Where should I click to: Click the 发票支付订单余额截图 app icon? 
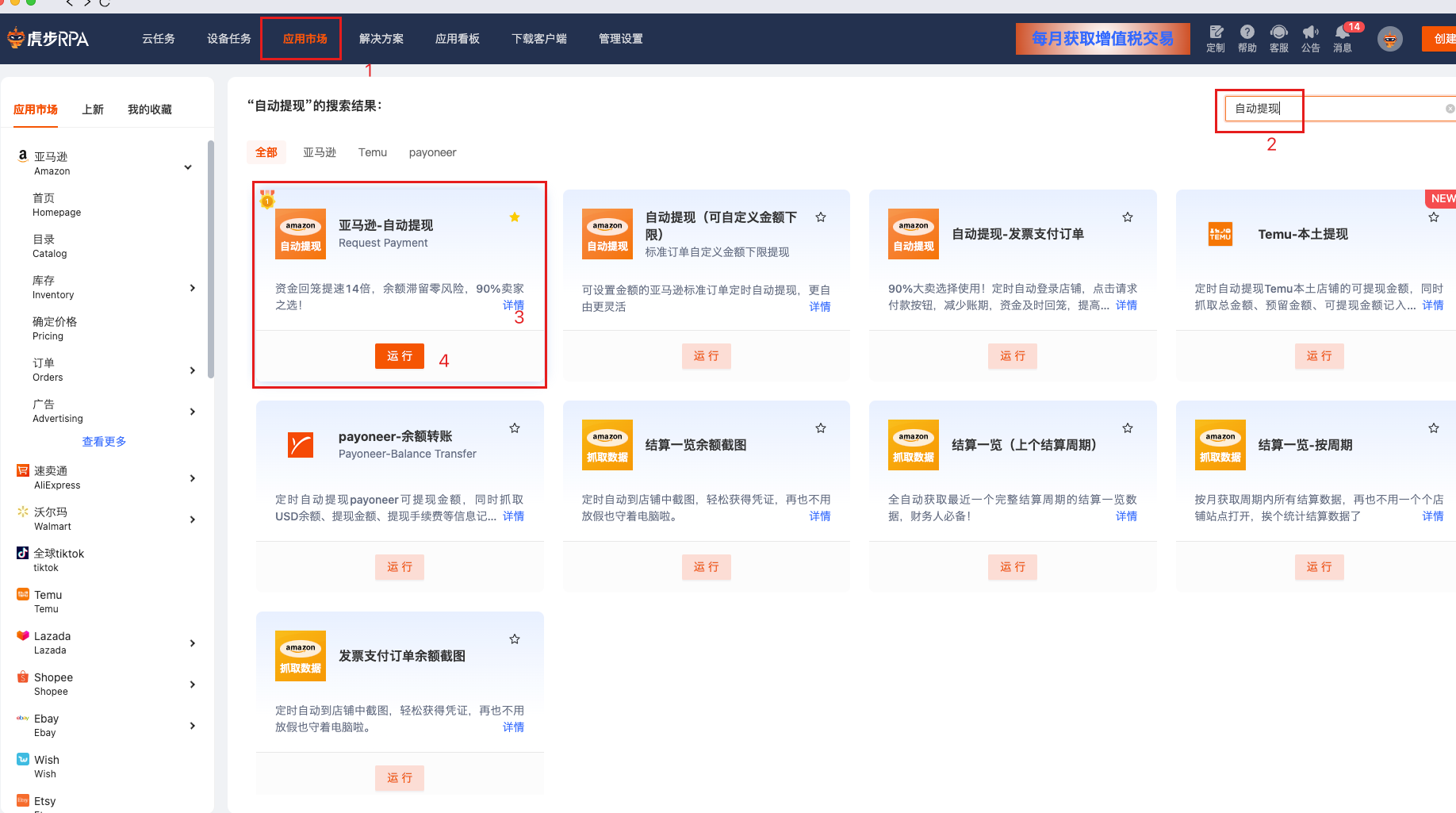[301, 656]
